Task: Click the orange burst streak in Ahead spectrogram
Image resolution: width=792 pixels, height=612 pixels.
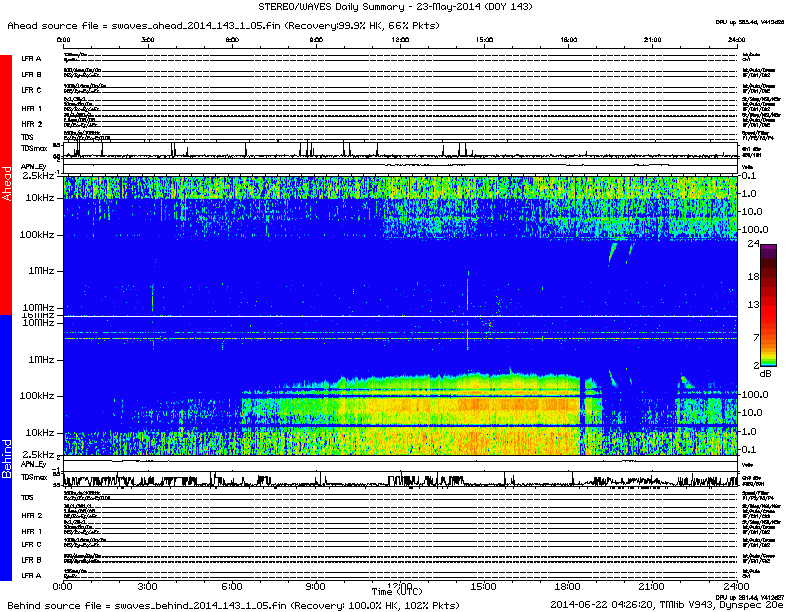Action: 468,293
